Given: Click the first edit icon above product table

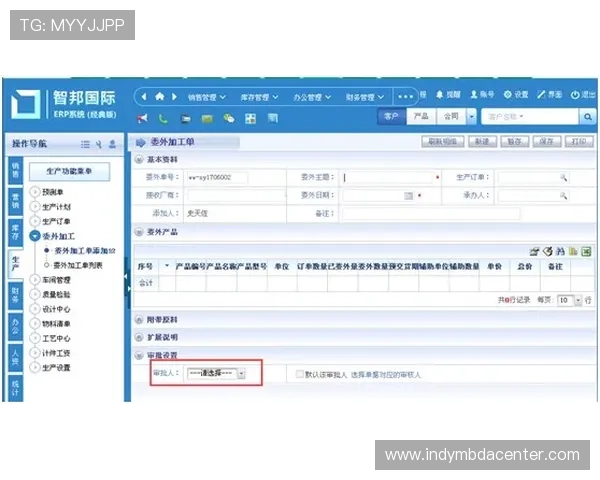Looking at the screenshot, I should click(x=535, y=251).
